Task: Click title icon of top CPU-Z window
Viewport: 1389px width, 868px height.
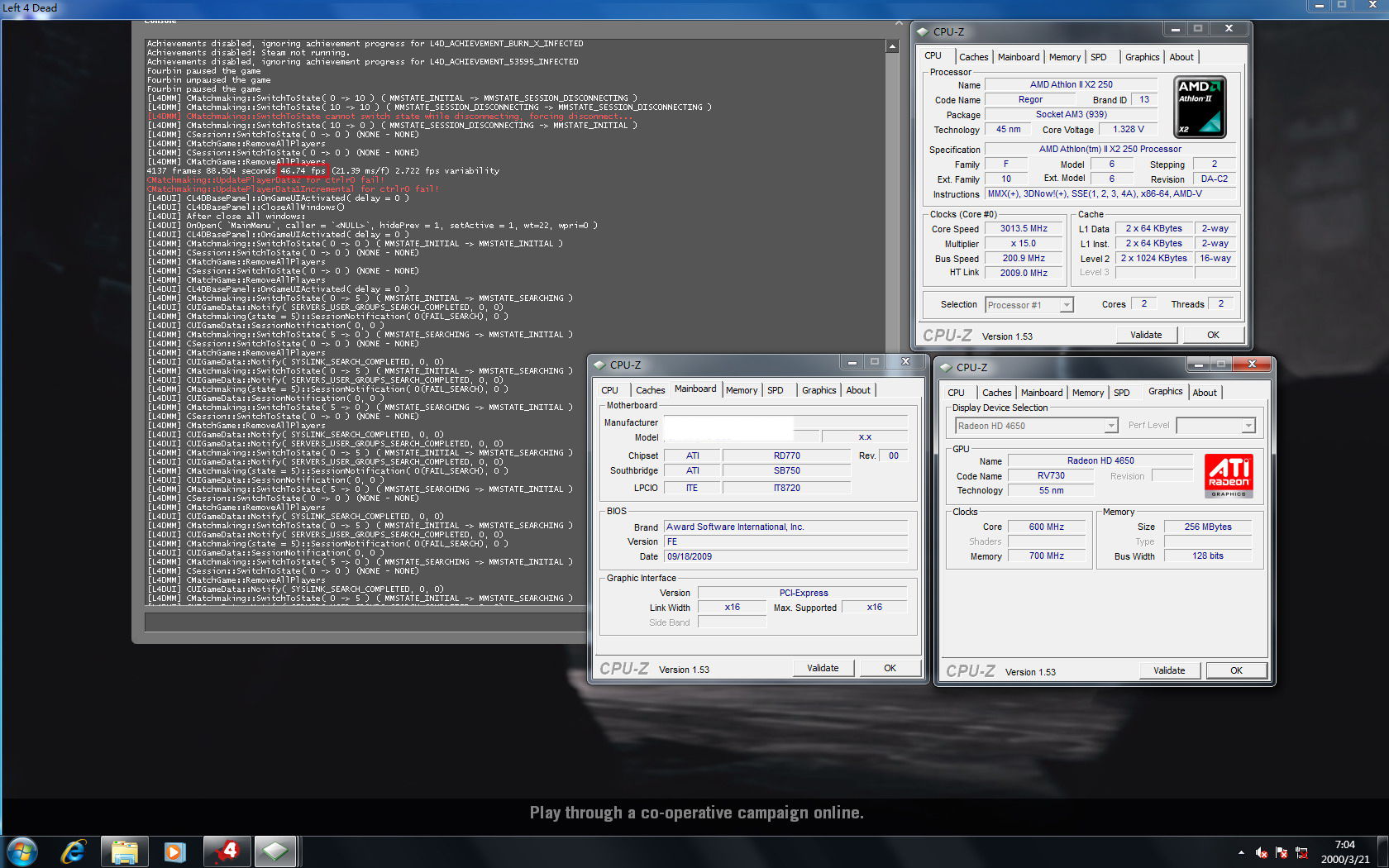Action: click(923, 32)
